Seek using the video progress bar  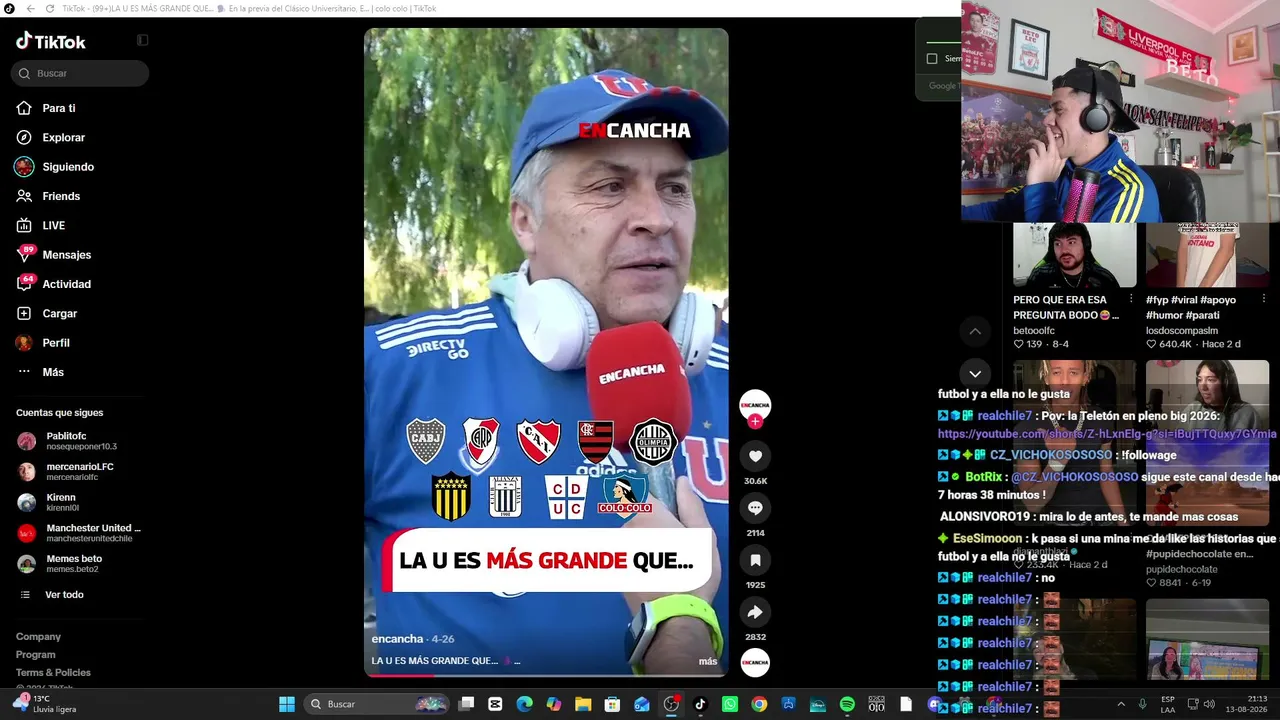(546, 674)
